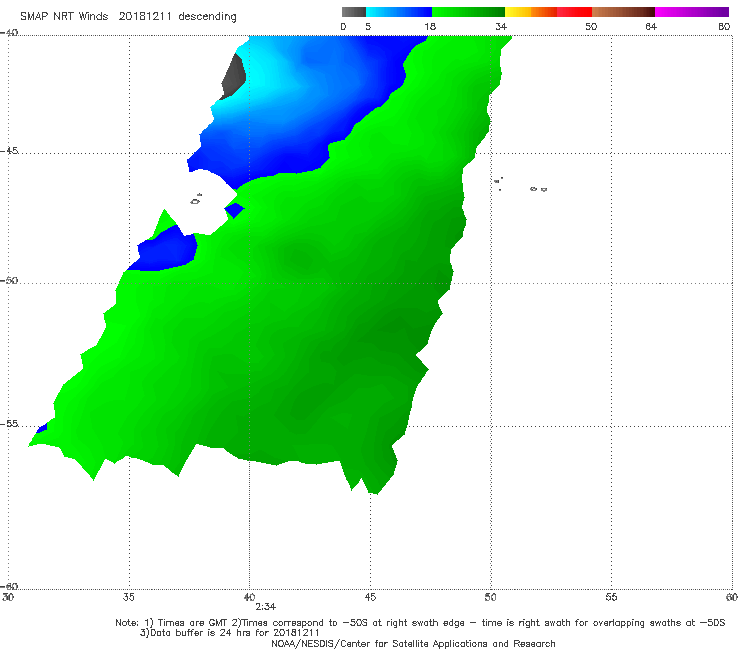
Task: Click the "Note: 1) Times are GMT" line
Action: pyautogui.click(x=420, y=623)
